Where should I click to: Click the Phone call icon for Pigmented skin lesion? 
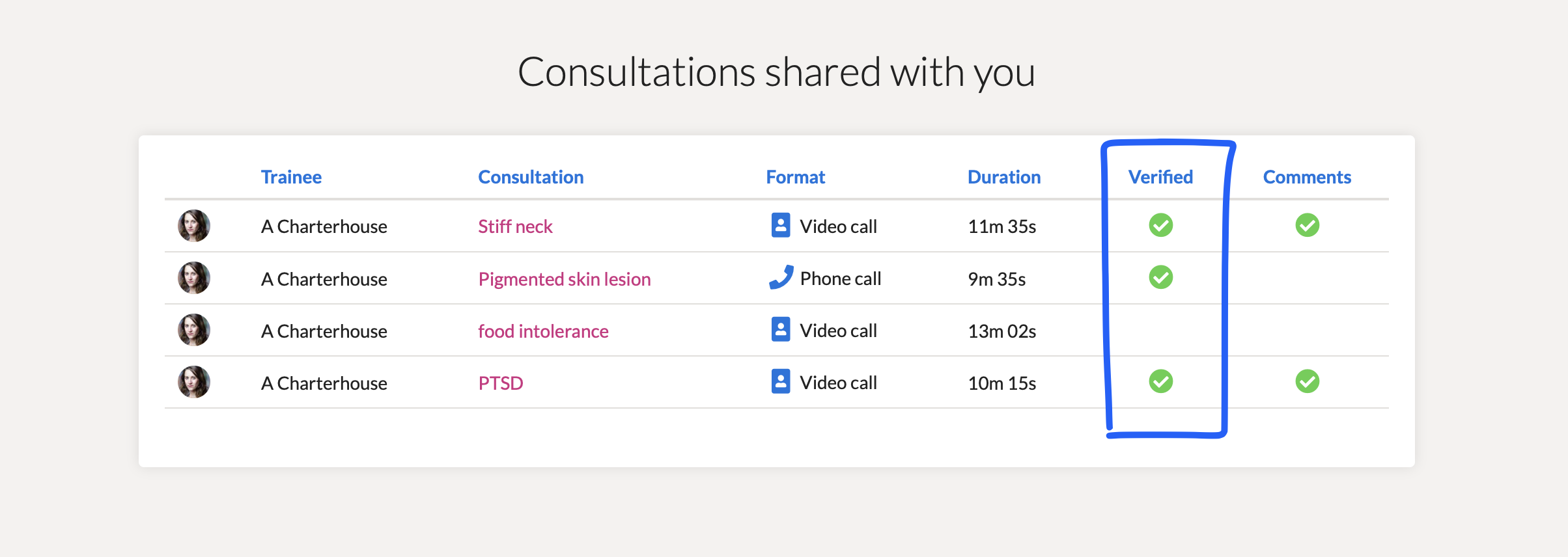click(x=781, y=277)
